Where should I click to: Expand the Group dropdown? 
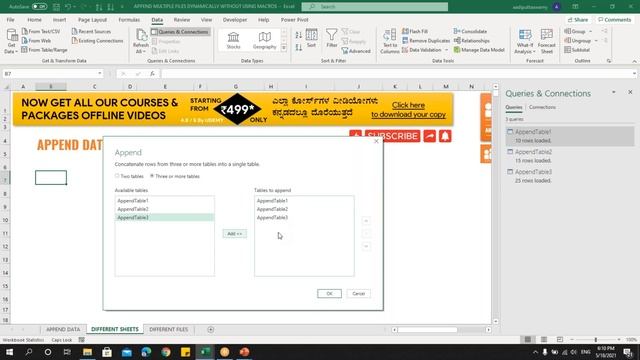pyautogui.click(x=591, y=31)
